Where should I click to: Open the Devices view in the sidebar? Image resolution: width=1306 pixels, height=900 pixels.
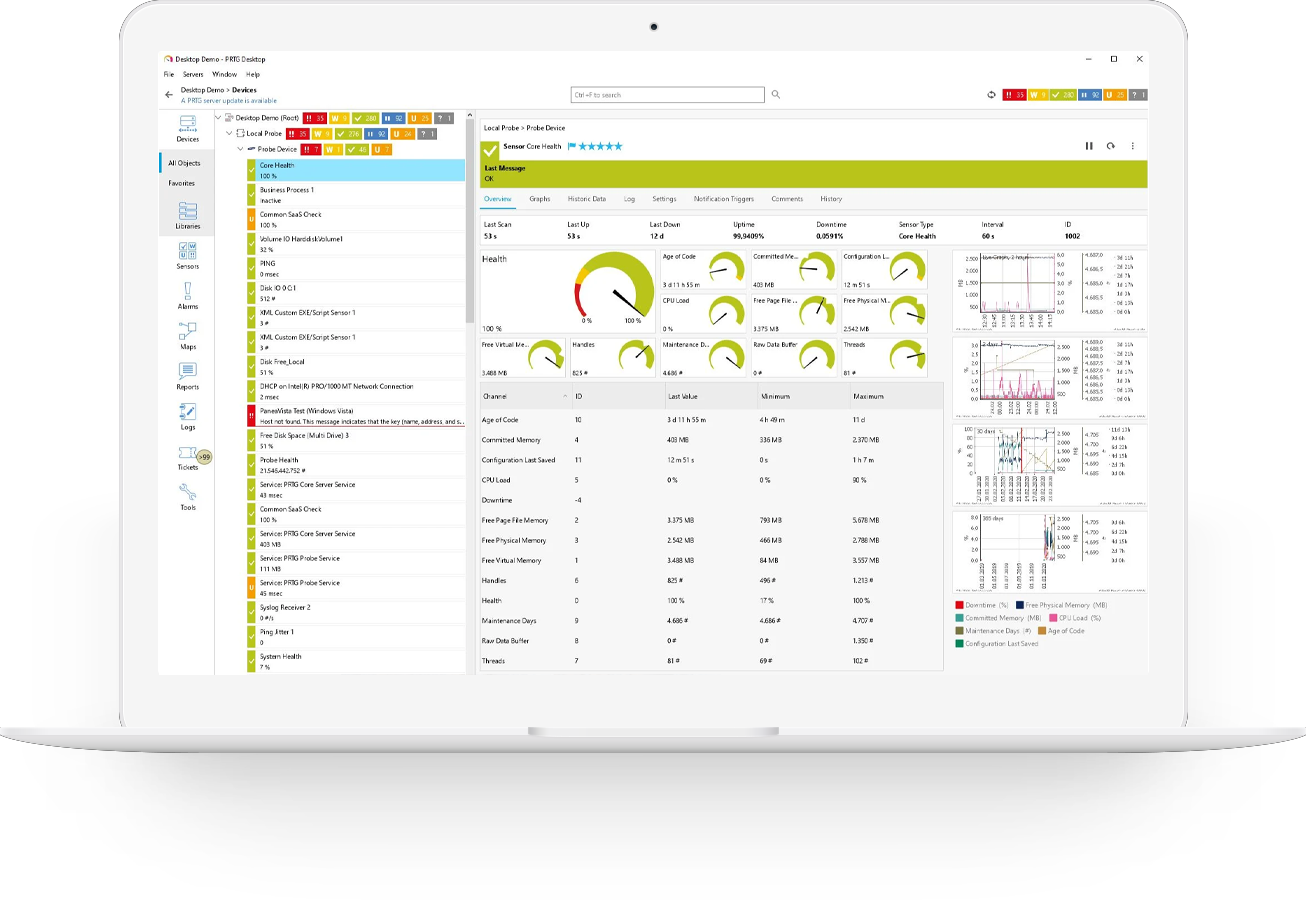(x=187, y=130)
